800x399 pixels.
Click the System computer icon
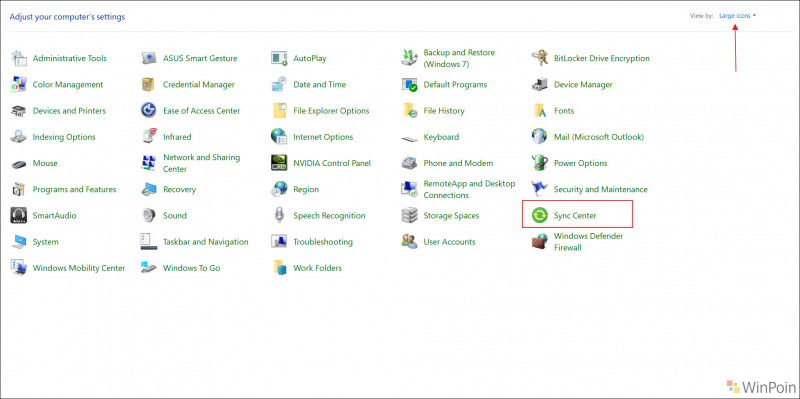click(19, 242)
